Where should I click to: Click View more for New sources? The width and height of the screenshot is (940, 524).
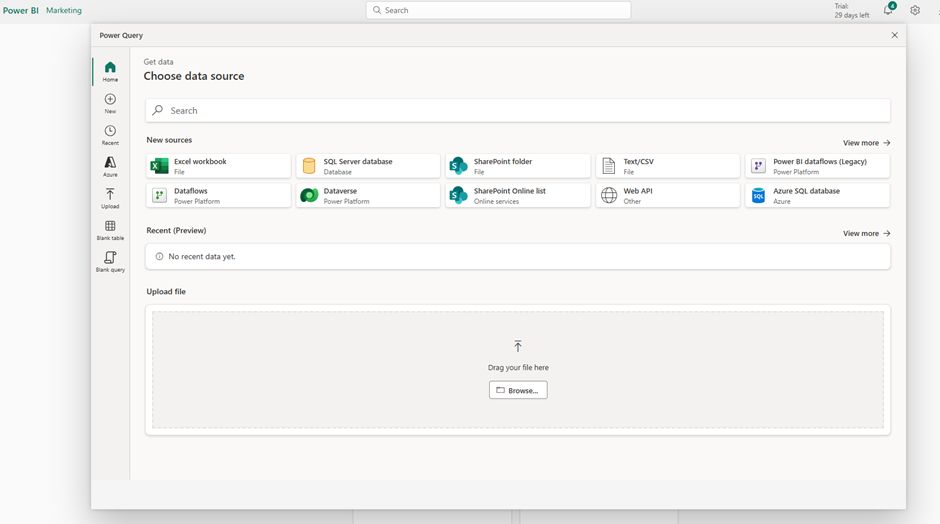pos(866,143)
